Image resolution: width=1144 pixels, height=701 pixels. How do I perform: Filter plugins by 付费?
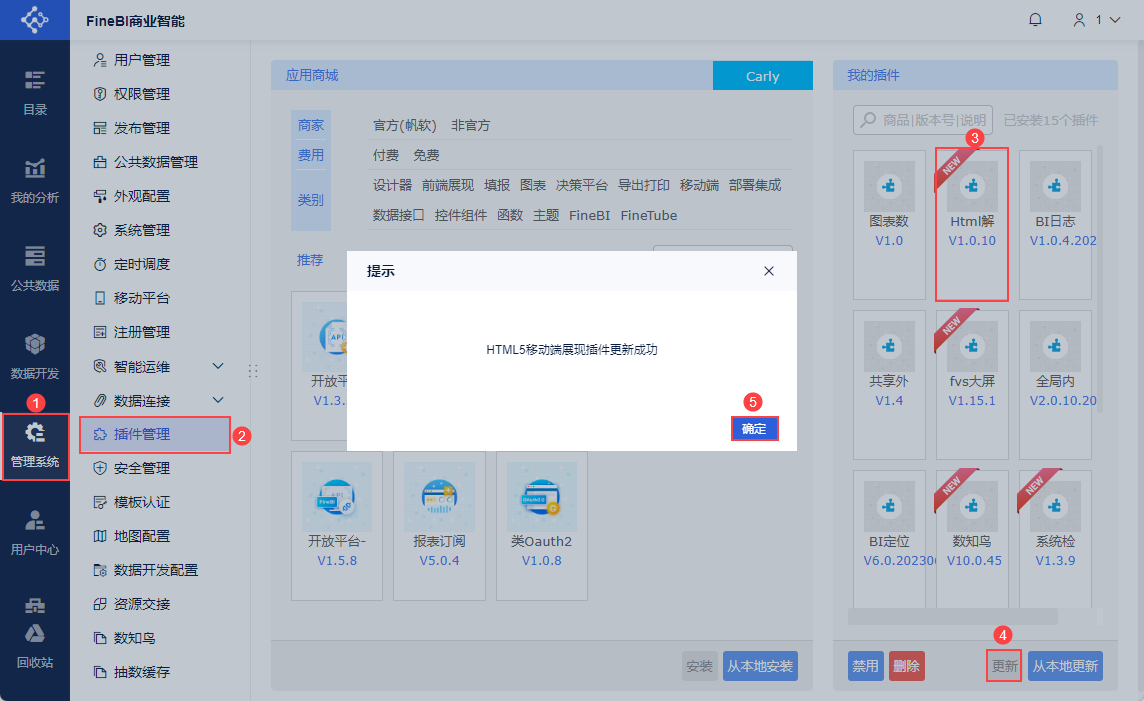tap(386, 155)
